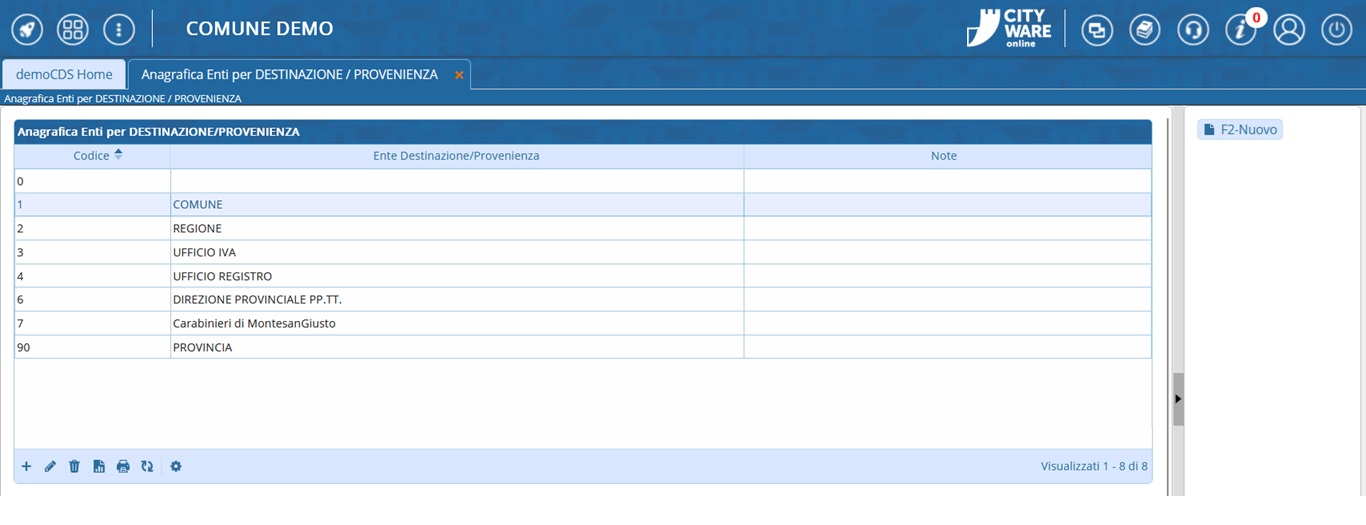Click the trash delete record icon
Screen dimensions: 1366x525
tap(74, 466)
